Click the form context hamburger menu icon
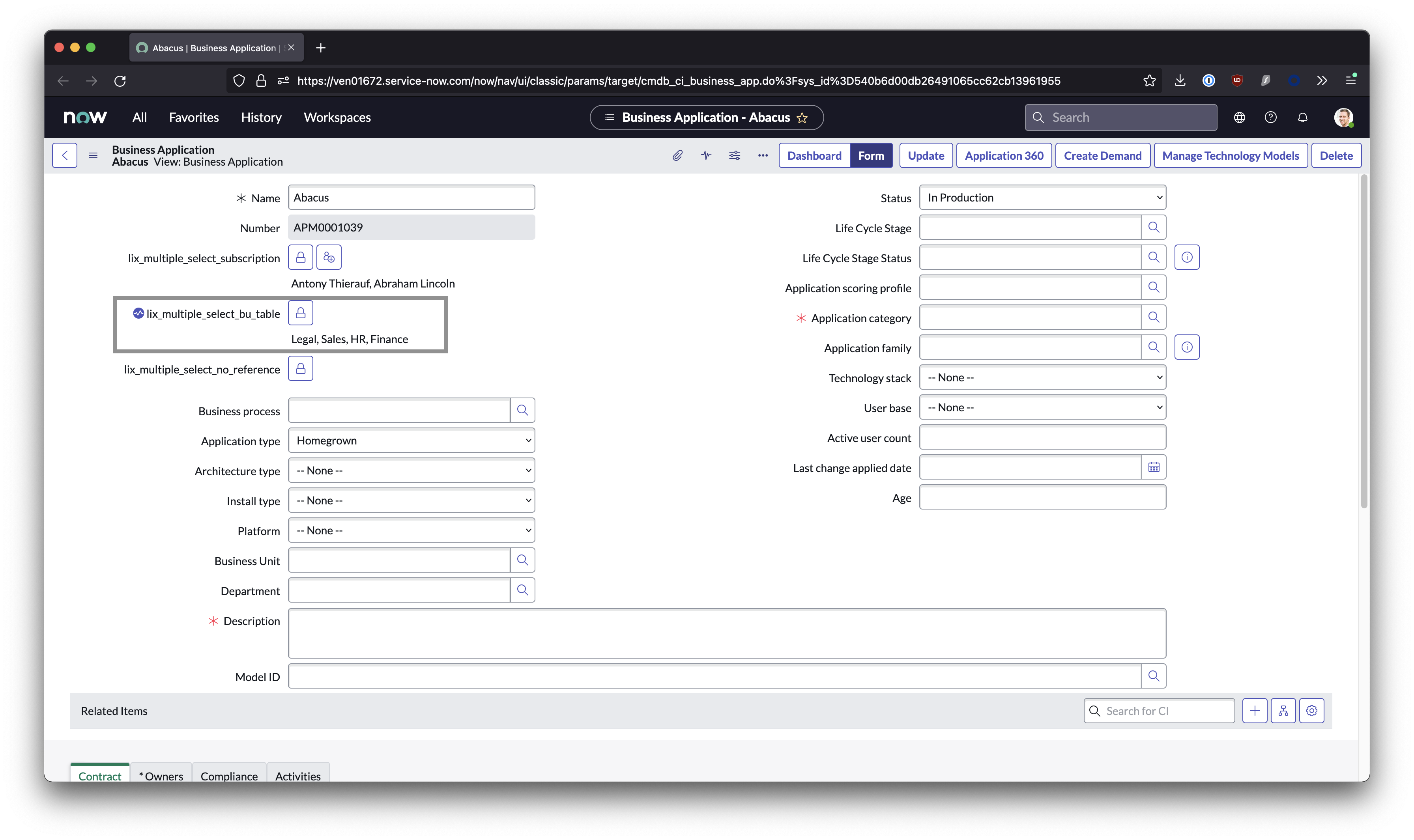The width and height of the screenshot is (1414, 840). click(x=93, y=156)
